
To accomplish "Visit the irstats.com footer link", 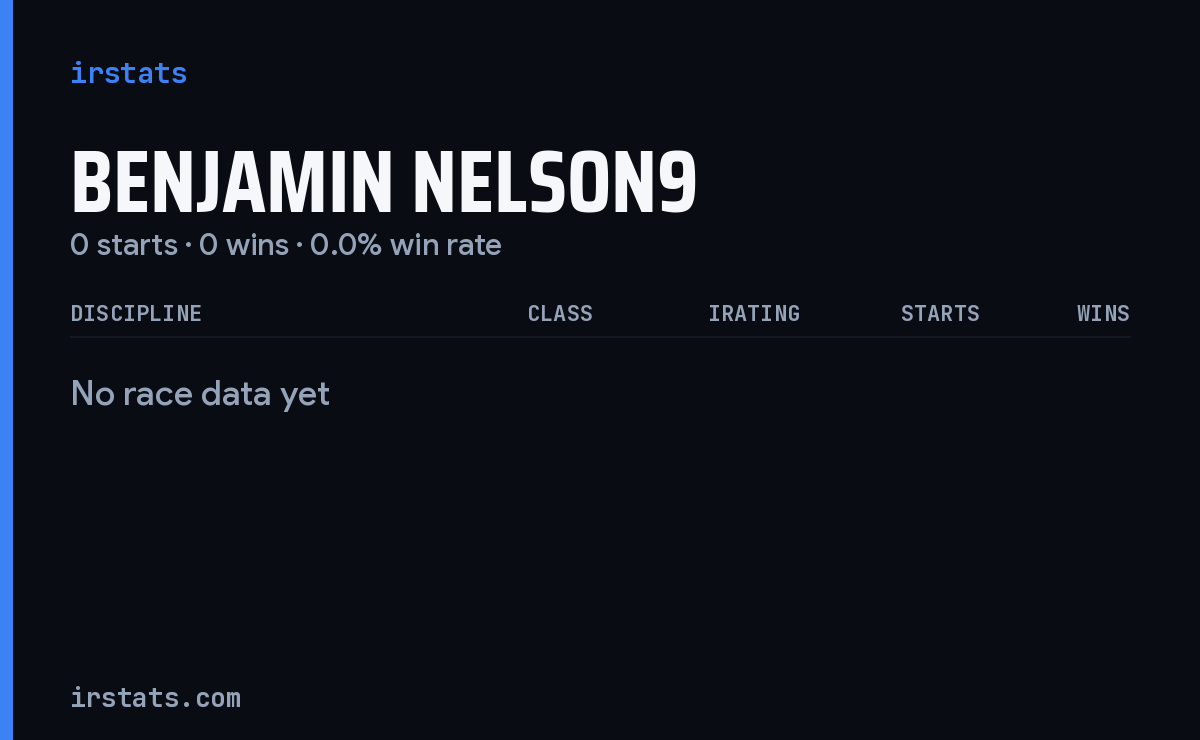I will click(155, 697).
